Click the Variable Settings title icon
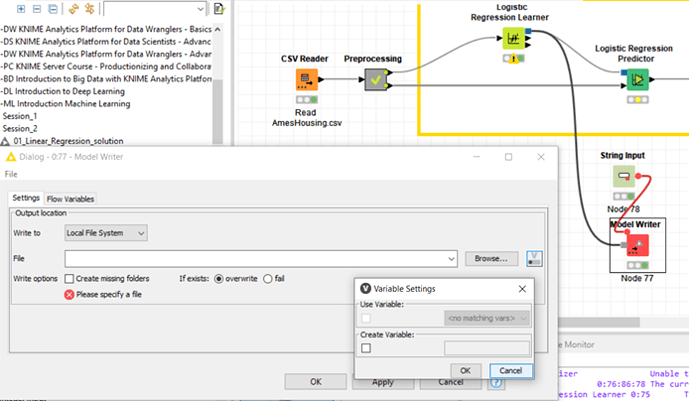This screenshot has width=690, height=402. 365,289
